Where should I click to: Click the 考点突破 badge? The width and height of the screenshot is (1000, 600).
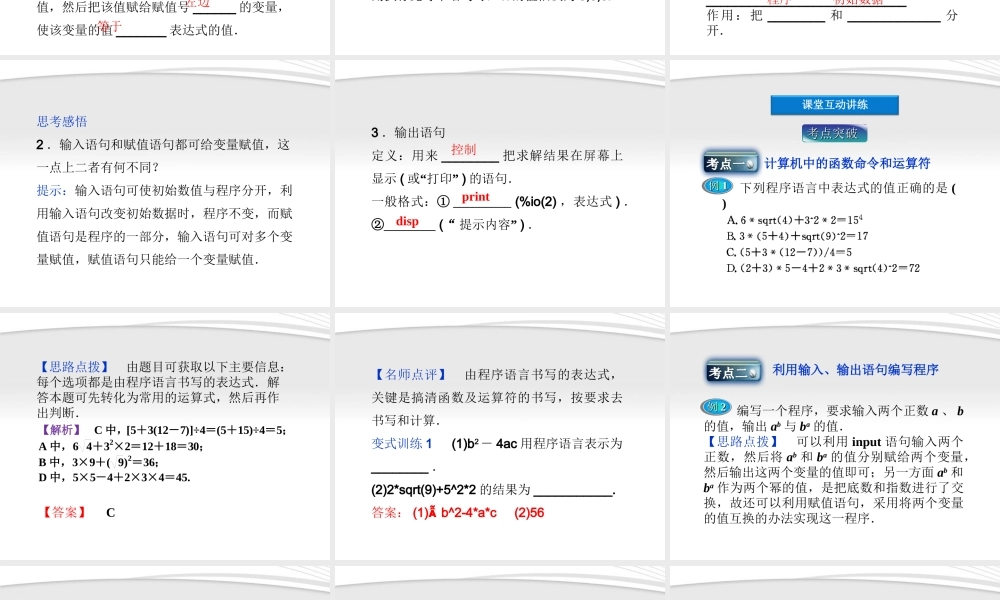pos(834,133)
